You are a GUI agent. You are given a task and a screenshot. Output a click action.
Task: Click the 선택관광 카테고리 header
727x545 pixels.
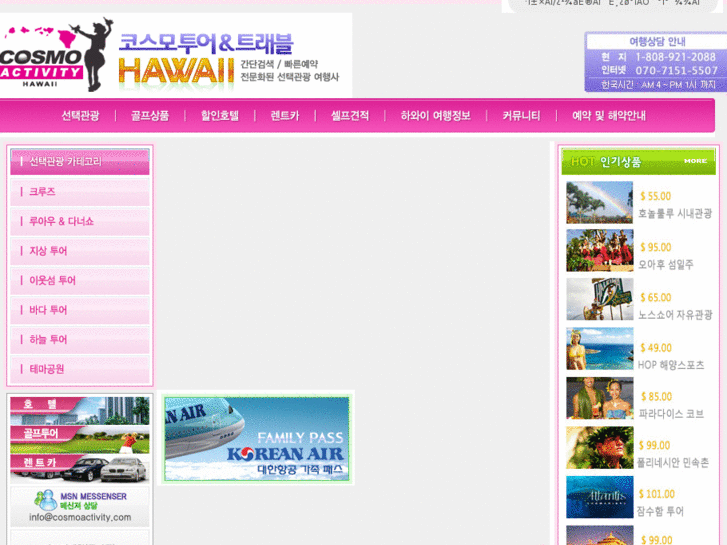pos(80,162)
